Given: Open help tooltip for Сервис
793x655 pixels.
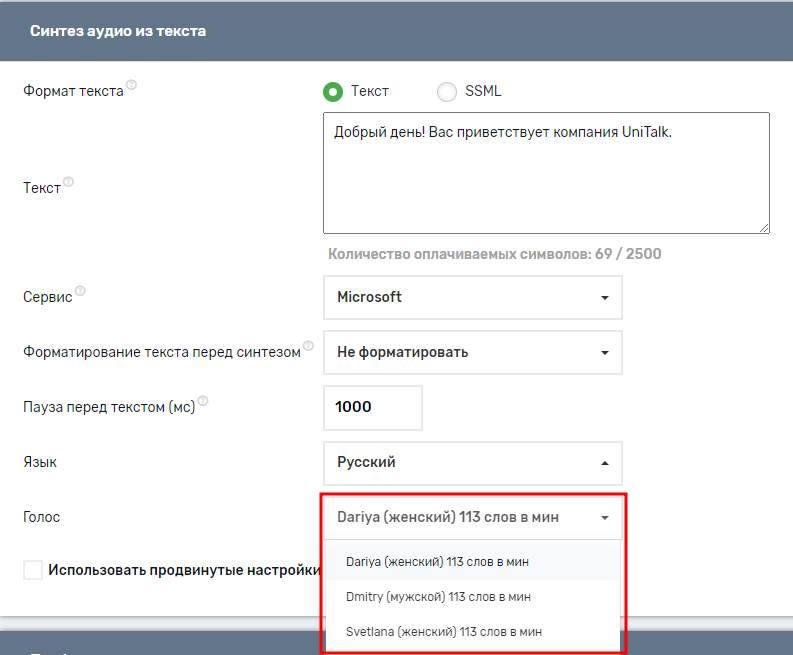Looking at the screenshot, I should pos(80,291).
